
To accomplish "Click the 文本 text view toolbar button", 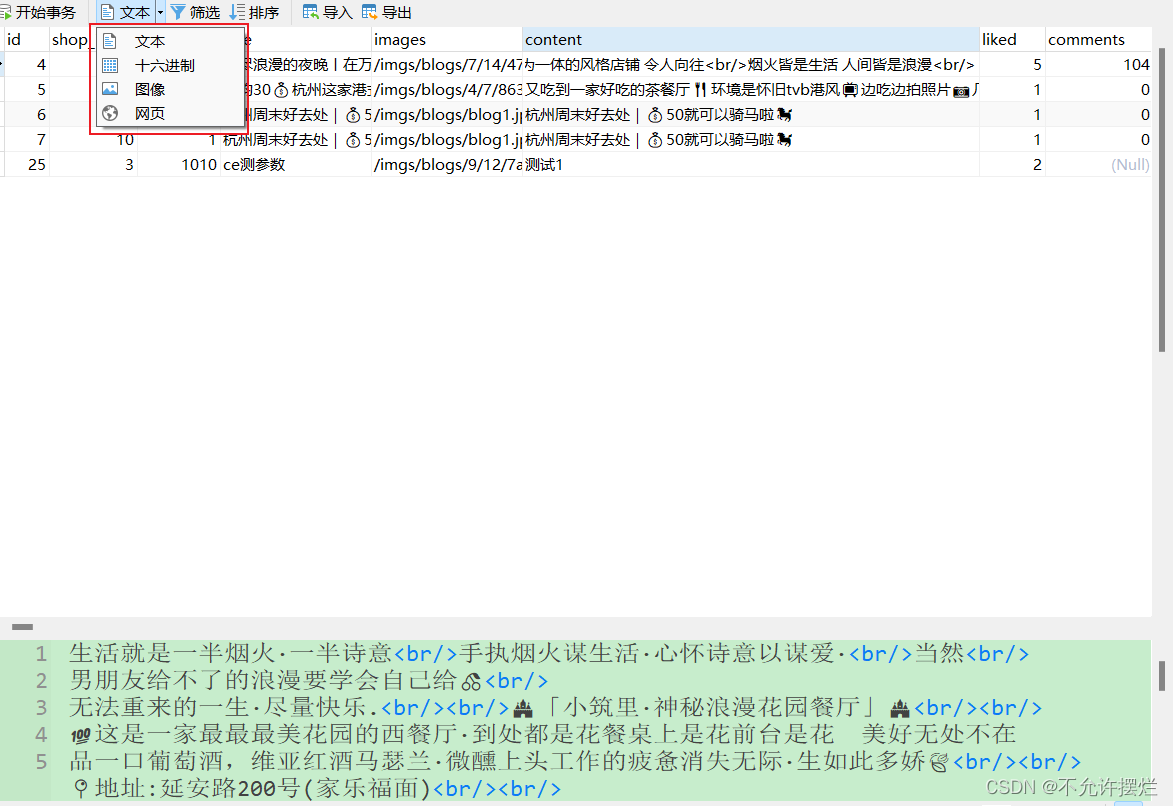I will click(126, 12).
